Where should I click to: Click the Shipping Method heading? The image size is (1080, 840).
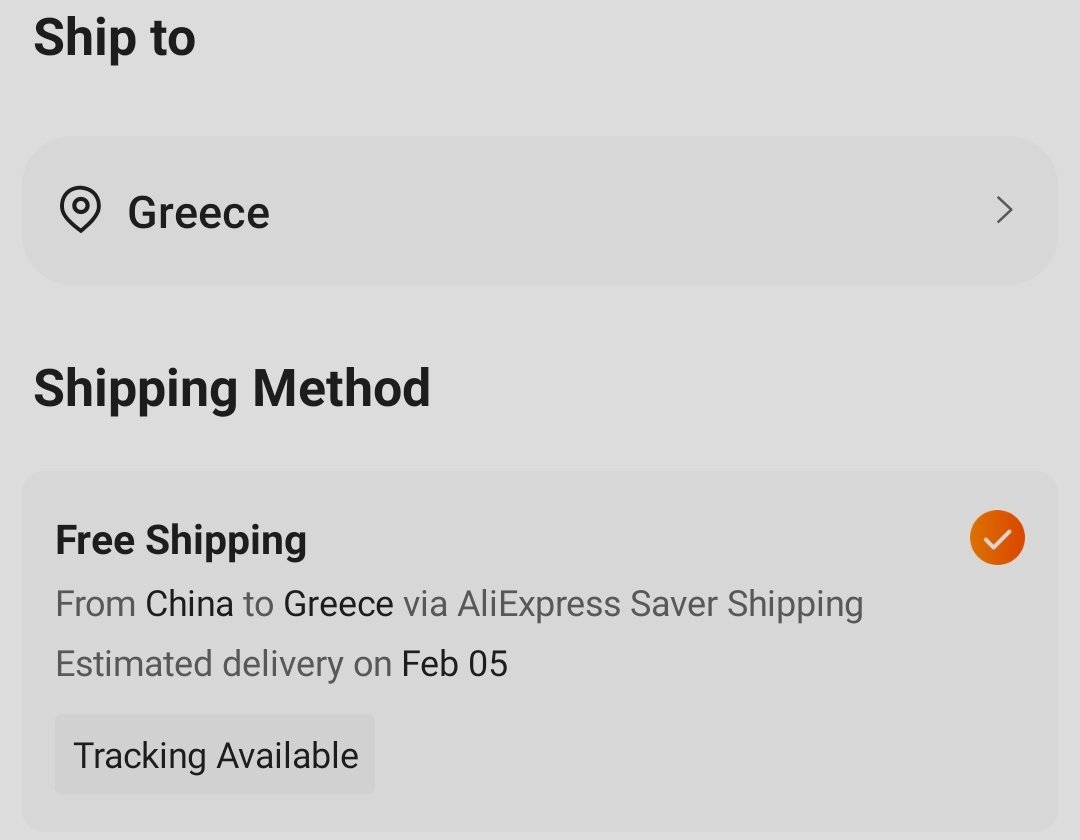tap(232, 389)
